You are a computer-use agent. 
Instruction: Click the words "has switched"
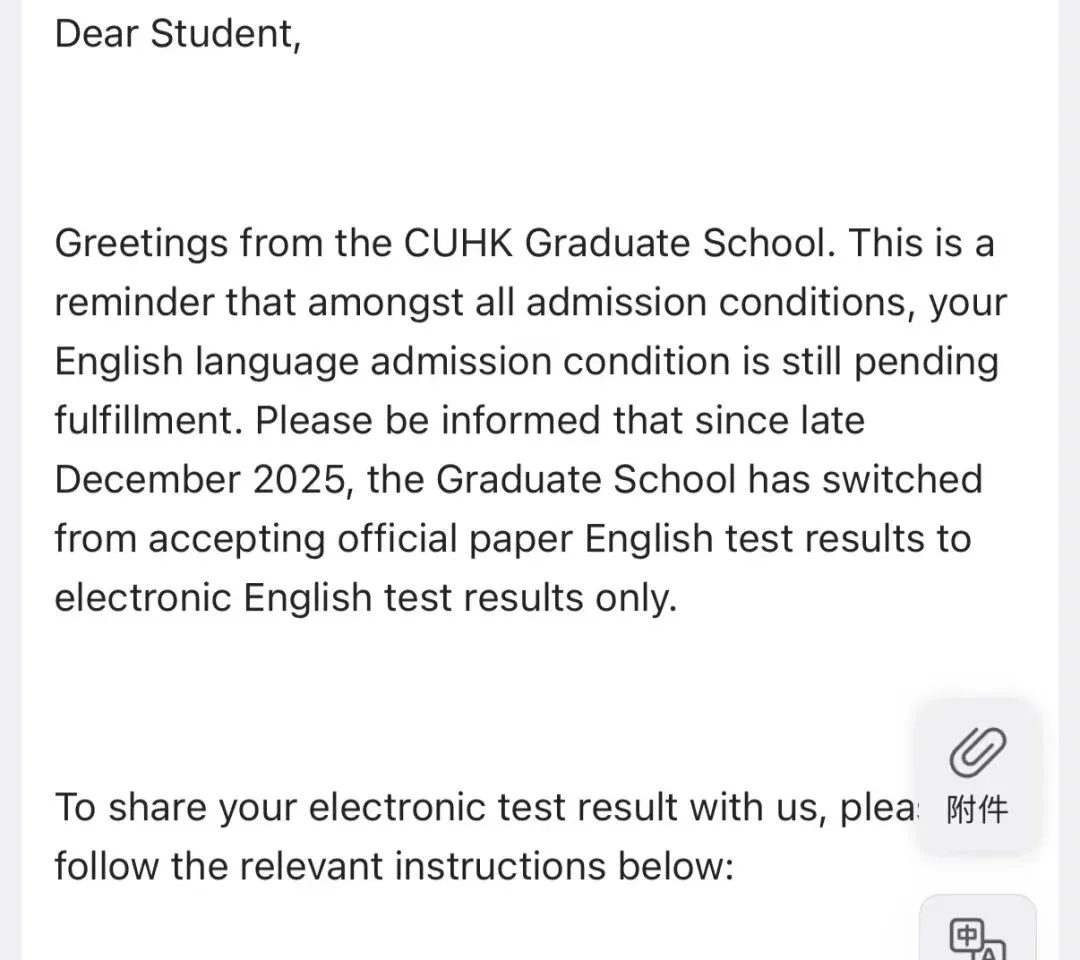click(866, 479)
